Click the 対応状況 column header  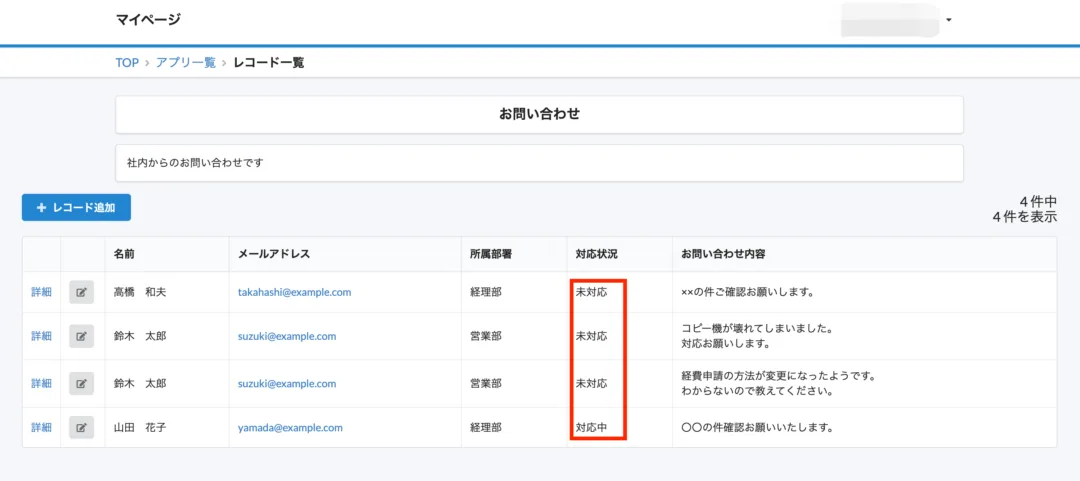click(x=596, y=254)
